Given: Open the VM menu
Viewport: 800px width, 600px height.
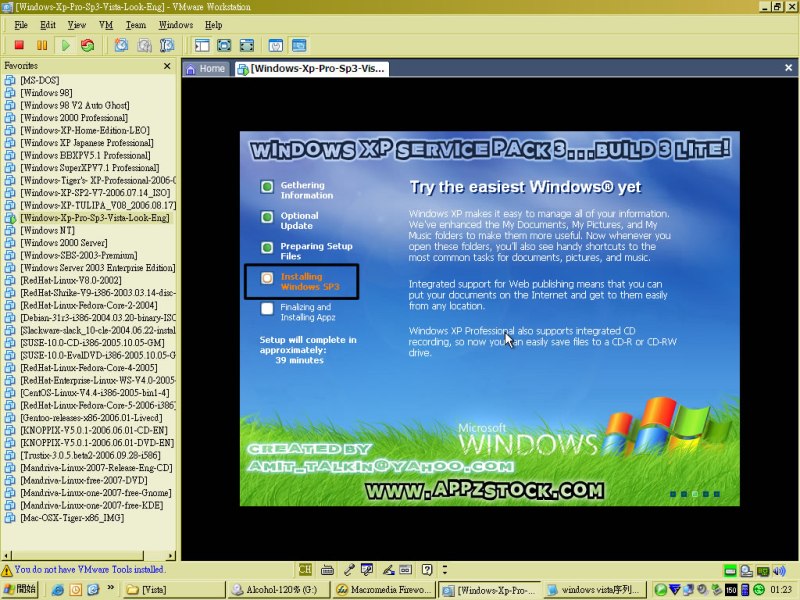Looking at the screenshot, I should point(106,25).
